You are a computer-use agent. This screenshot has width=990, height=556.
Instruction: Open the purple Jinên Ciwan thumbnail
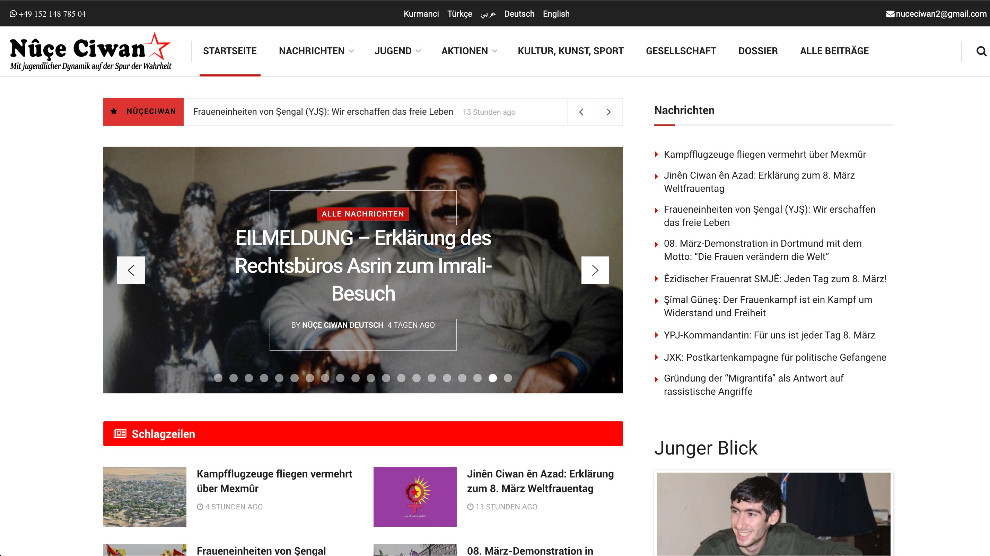[415, 497]
